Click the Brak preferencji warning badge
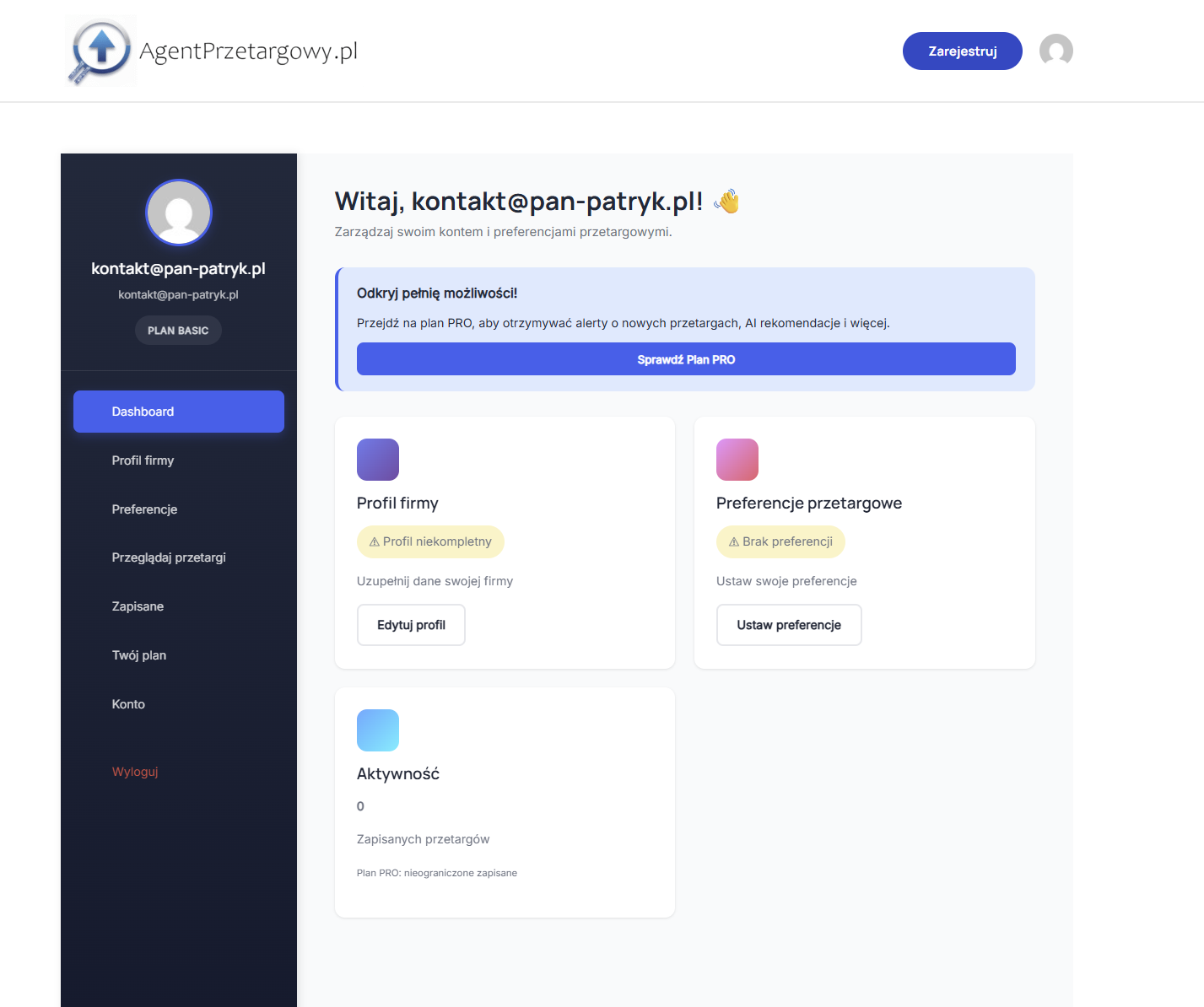Viewport: 1204px width, 1007px height. [x=780, y=541]
